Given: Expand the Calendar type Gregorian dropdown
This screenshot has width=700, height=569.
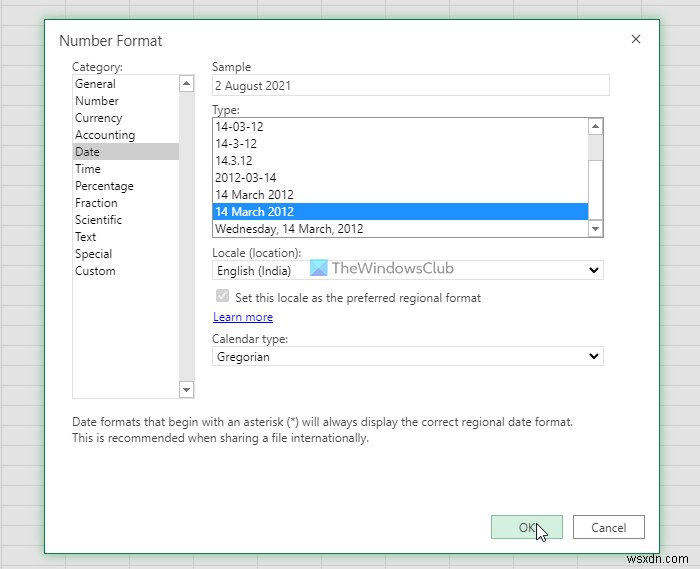Looking at the screenshot, I should pos(408,356).
